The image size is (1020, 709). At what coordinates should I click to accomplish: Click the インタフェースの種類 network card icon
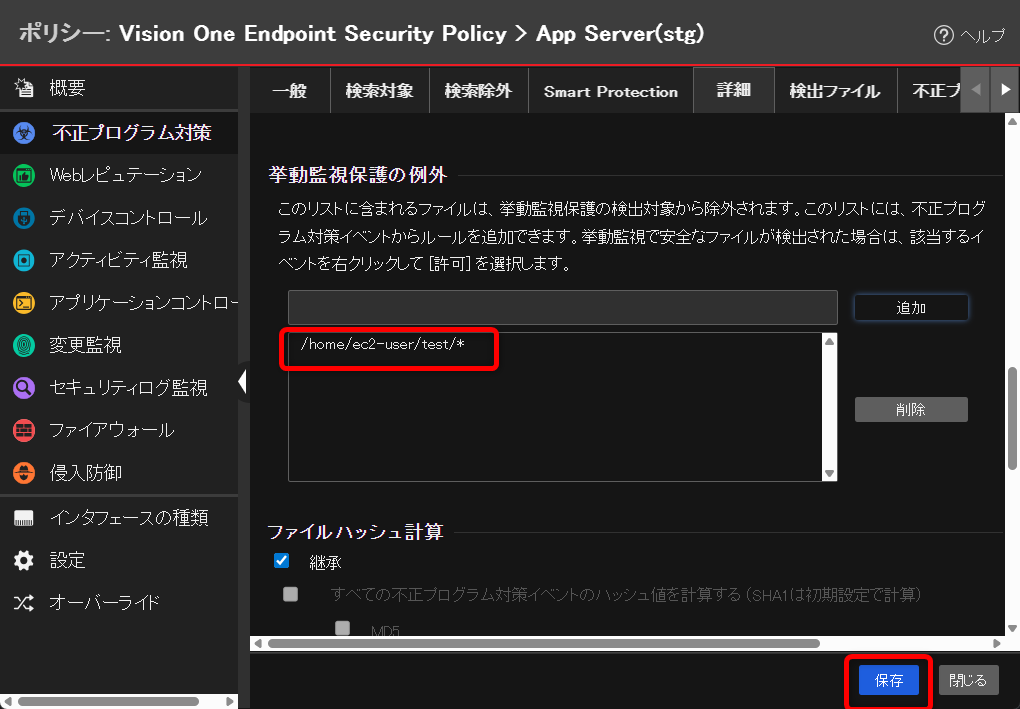pyautogui.click(x=24, y=518)
